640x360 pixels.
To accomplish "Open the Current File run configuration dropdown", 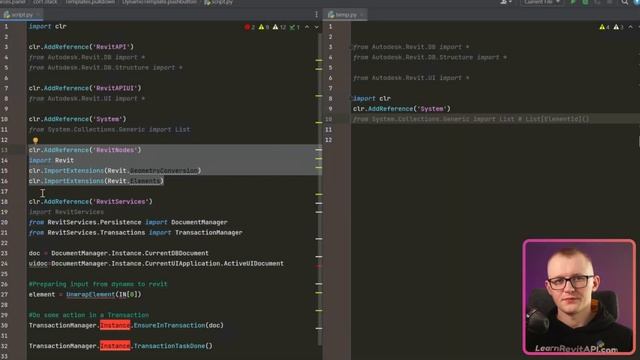I will point(542,2).
